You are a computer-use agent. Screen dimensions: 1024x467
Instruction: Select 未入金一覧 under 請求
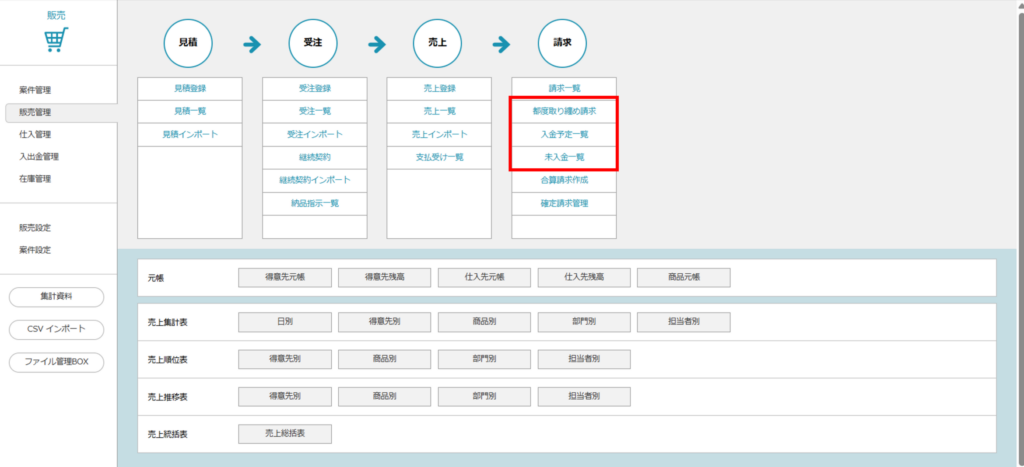click(x=563, y=157)
